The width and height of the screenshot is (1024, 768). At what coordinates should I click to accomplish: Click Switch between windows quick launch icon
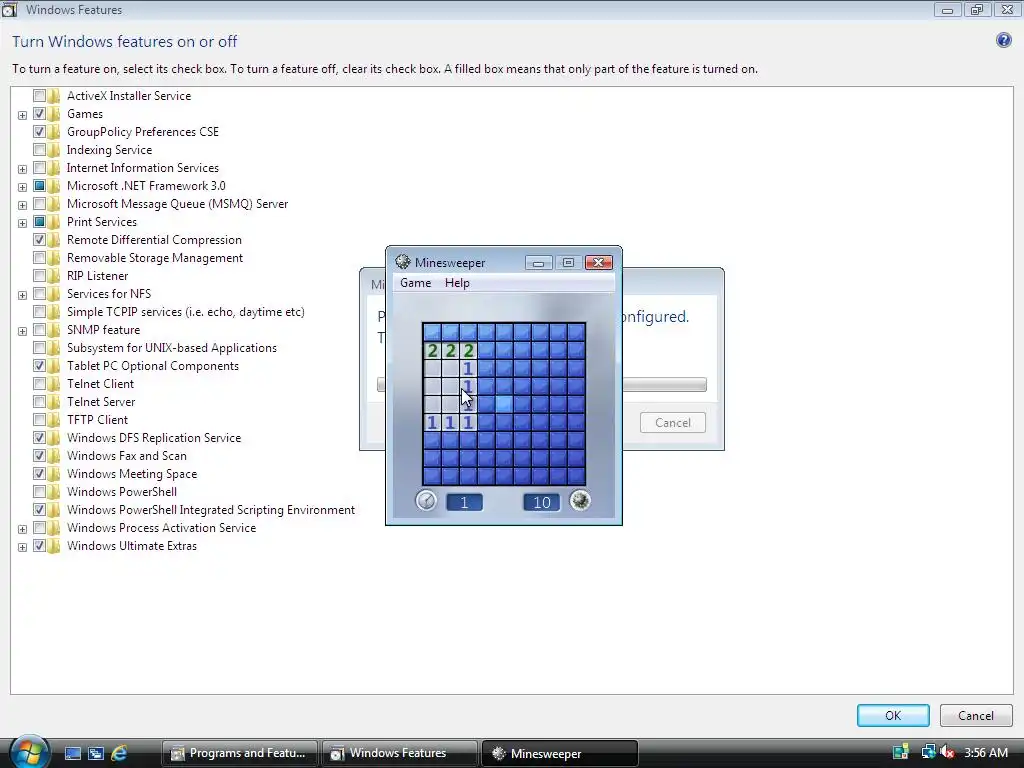(95, 753)
